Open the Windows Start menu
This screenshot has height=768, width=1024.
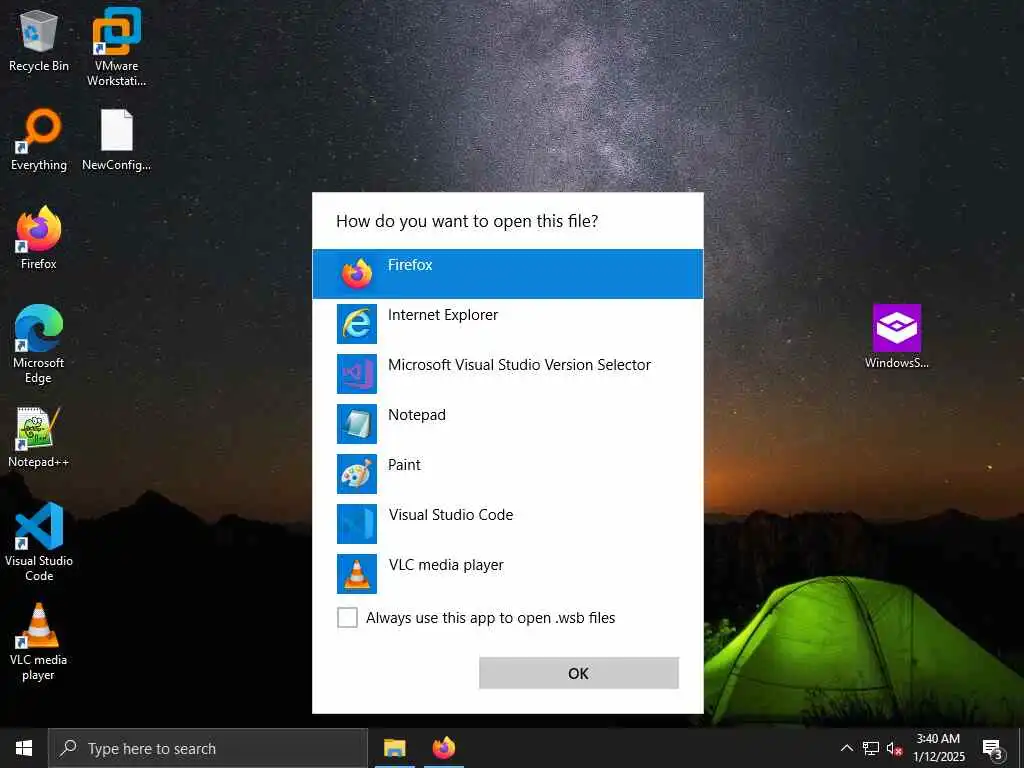[24, 748]
